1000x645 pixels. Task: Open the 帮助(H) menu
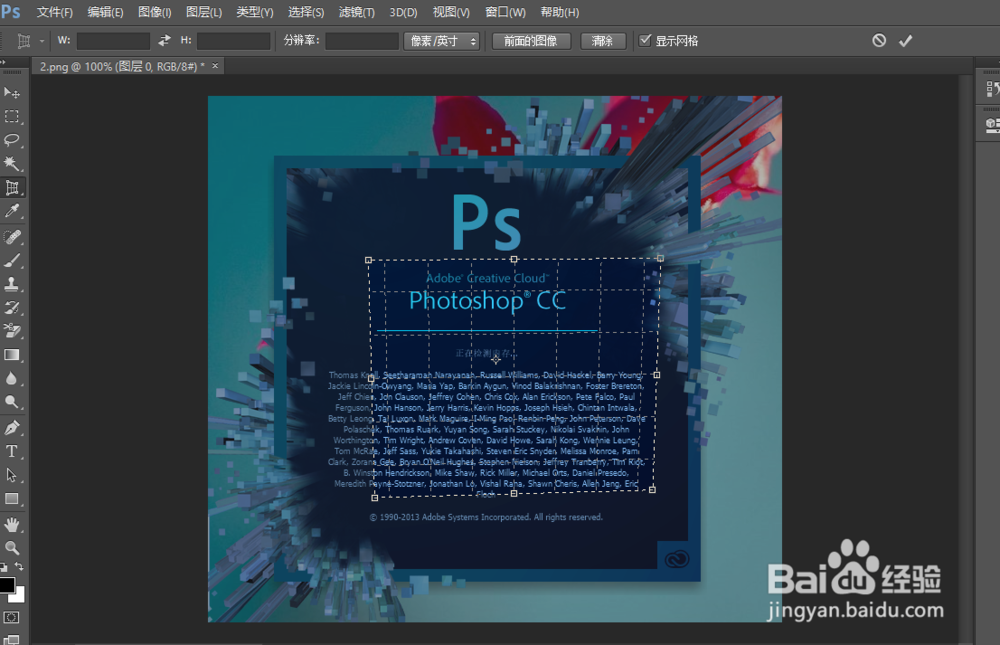559,12
